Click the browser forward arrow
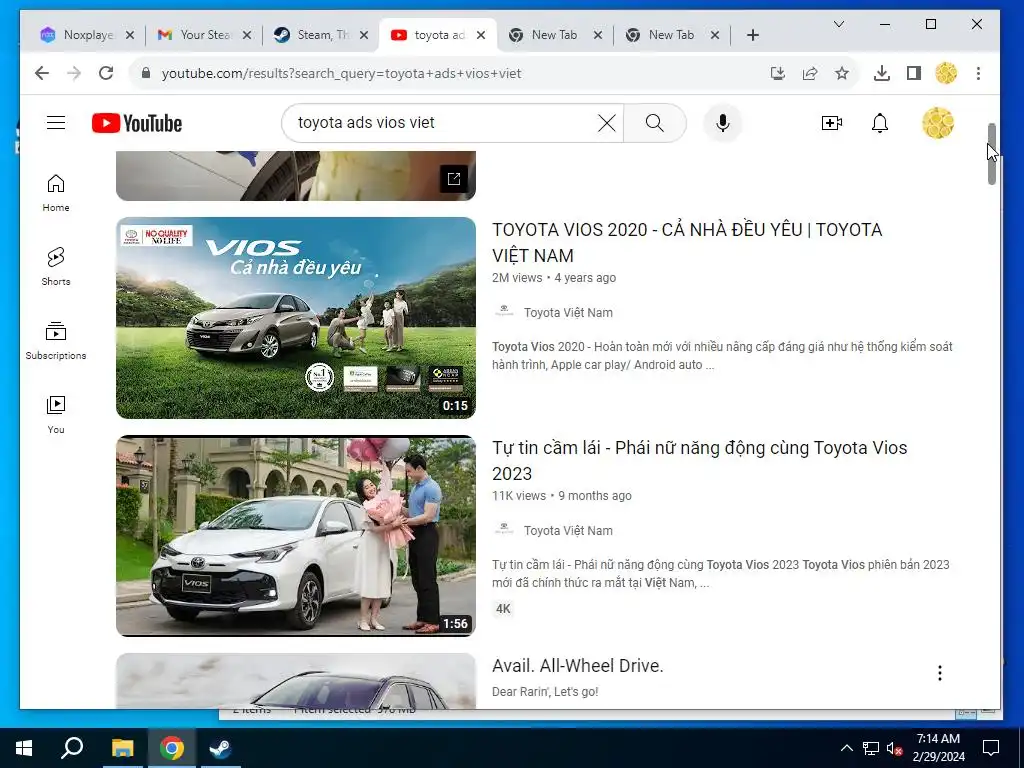This screenshot has width=1024, height=768. coord(74,73)
